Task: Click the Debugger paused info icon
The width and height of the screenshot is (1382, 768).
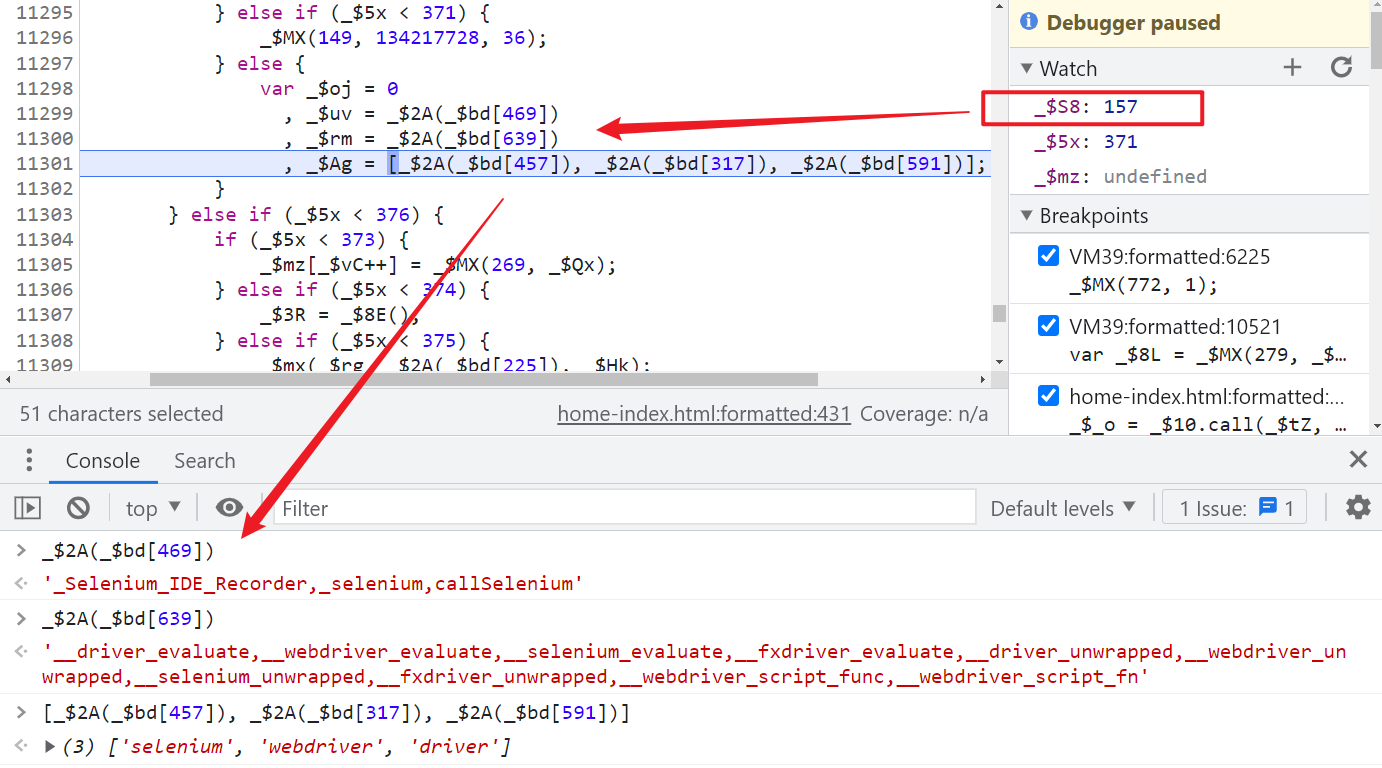Action: [1028, 22]
